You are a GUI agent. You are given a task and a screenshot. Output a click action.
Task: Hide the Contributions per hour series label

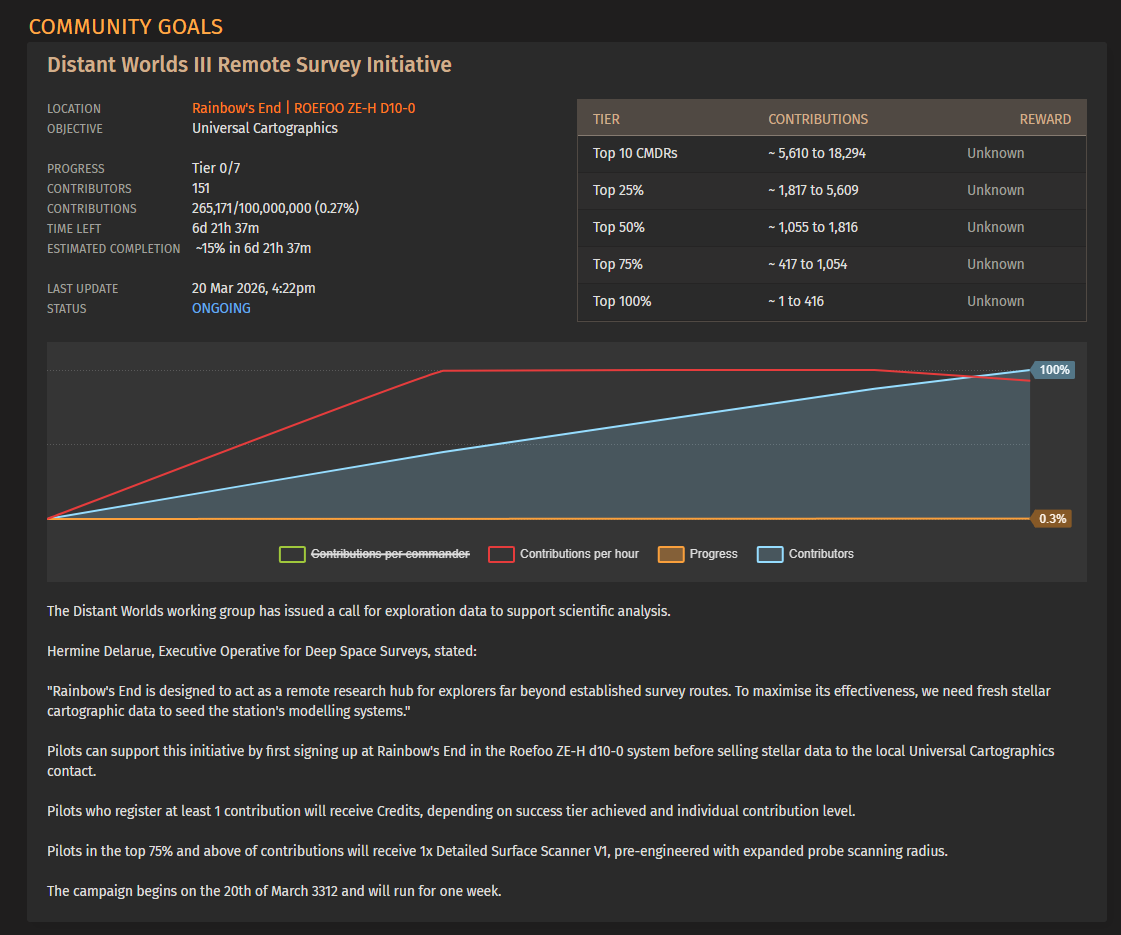[579, 554]
